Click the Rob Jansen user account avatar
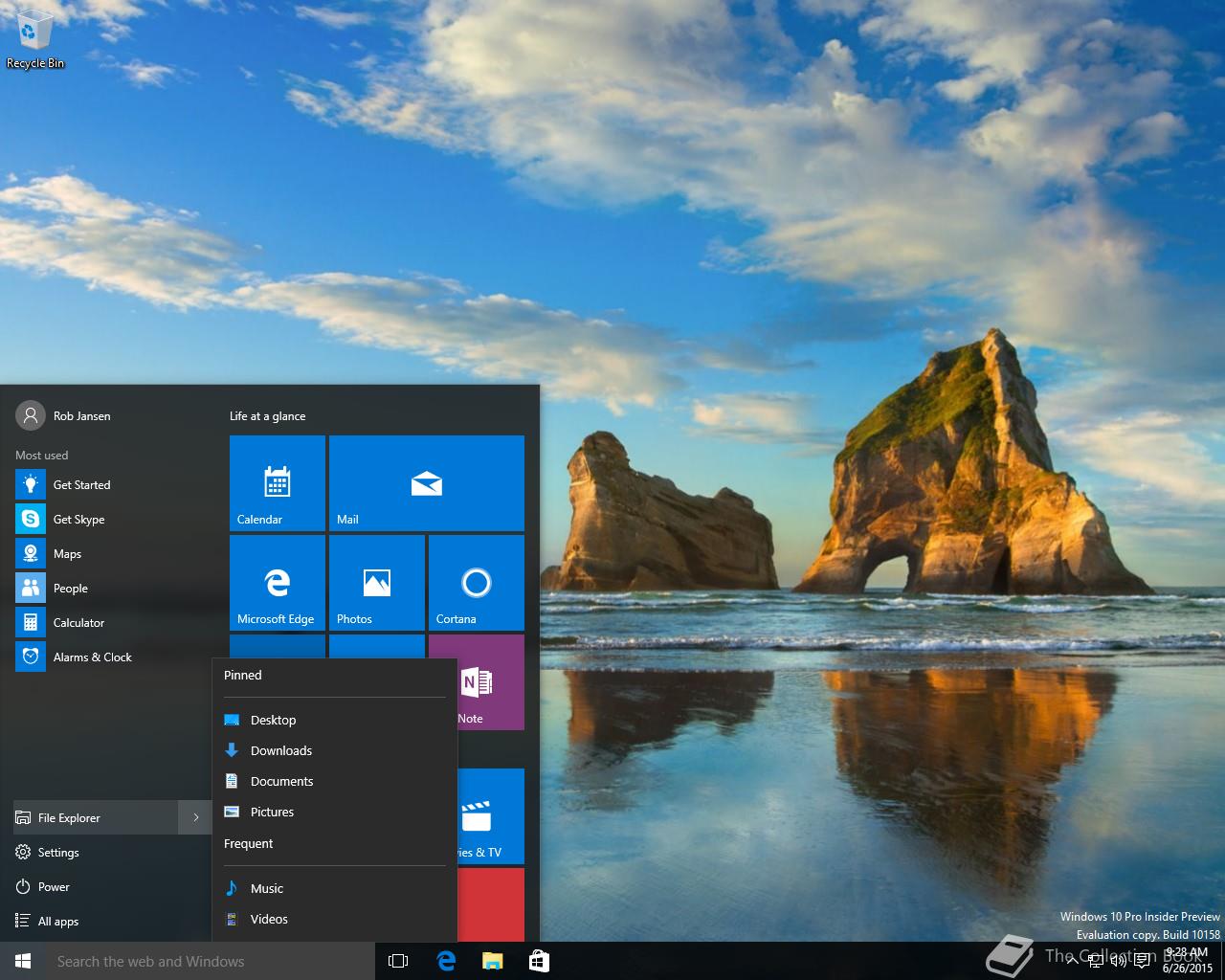The width and height of the screenshot is (1225, 980). pos(31,415)
